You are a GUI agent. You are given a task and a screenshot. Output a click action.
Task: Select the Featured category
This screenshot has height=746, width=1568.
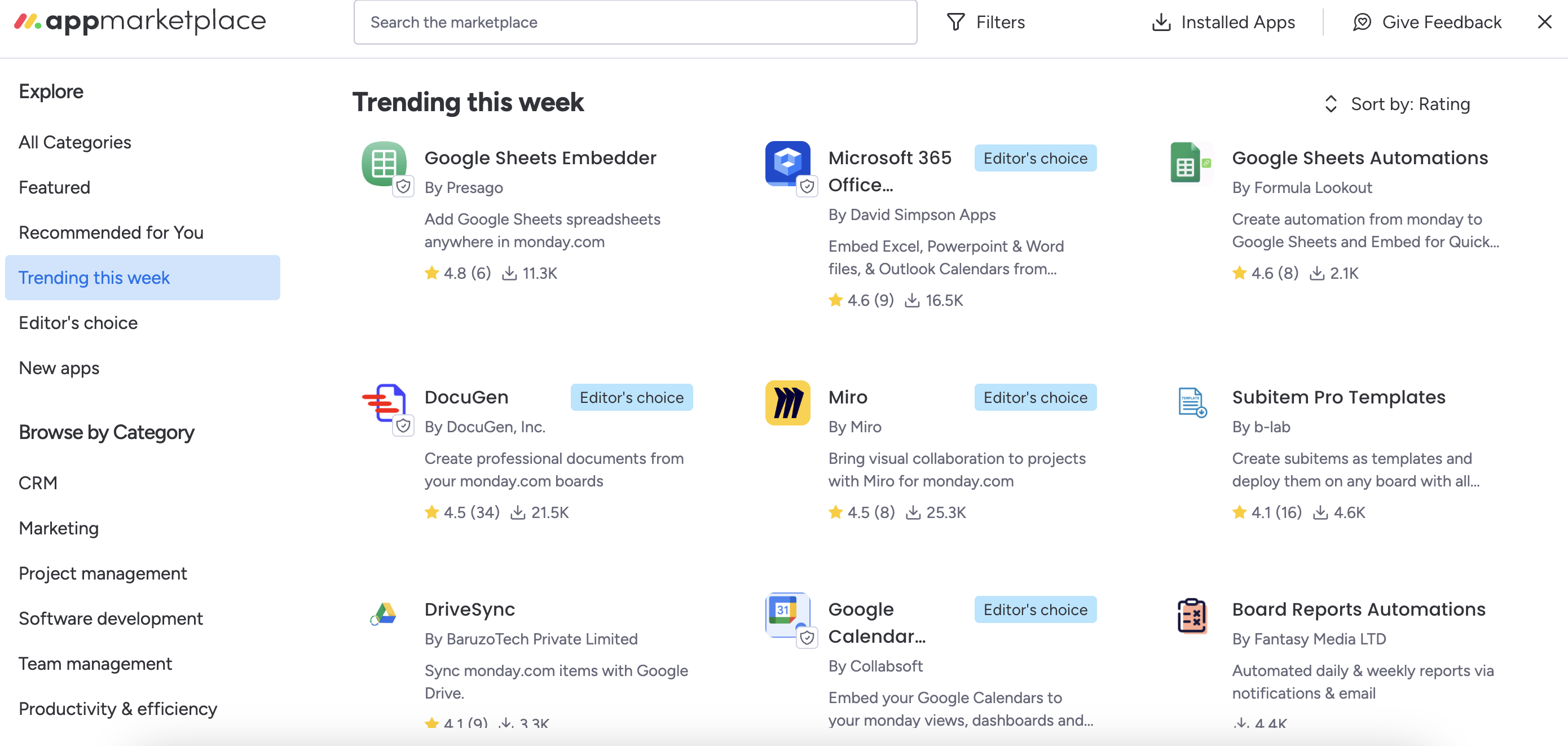pyautogui.click(x=55, y=187)
